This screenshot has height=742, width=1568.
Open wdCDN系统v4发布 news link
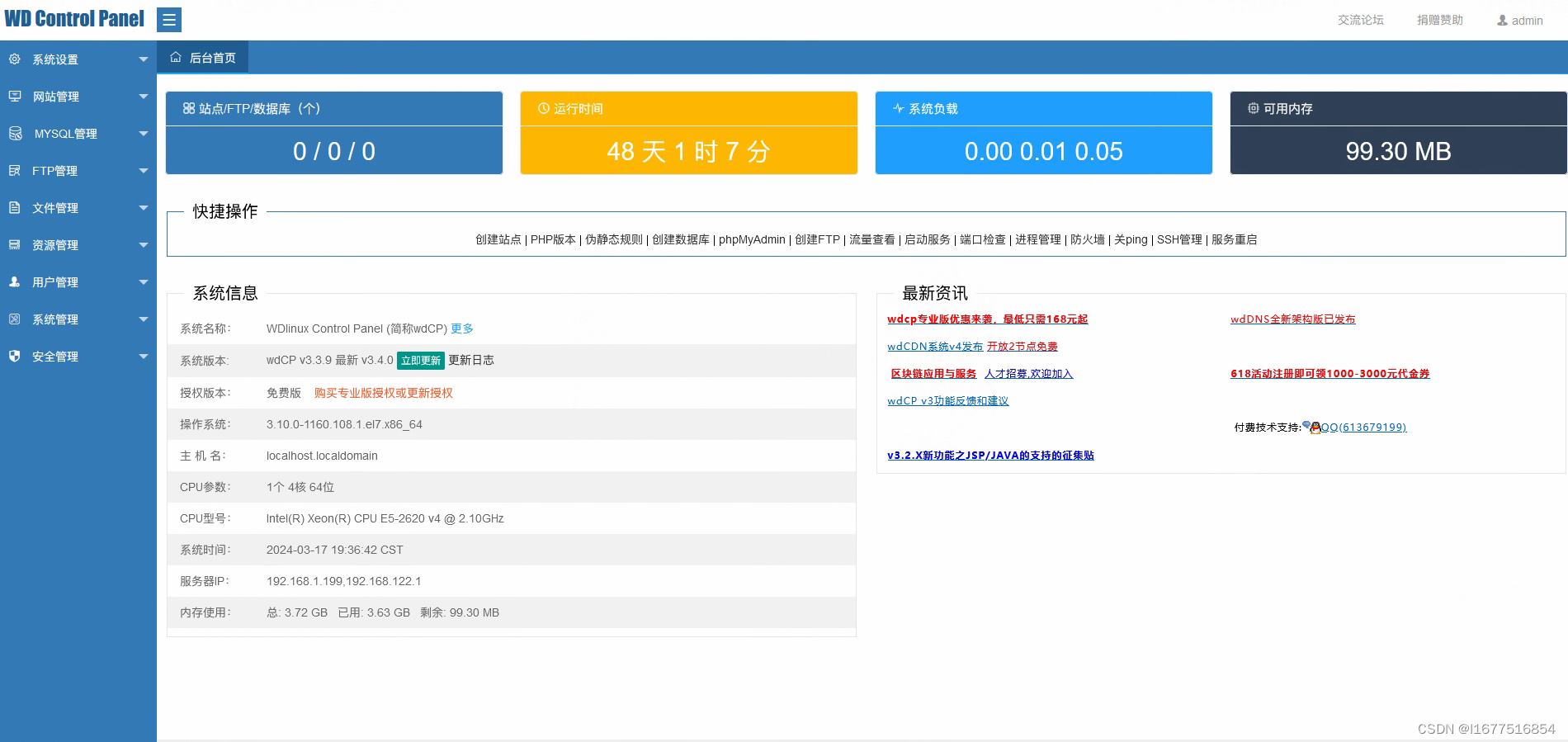point(935,347)
